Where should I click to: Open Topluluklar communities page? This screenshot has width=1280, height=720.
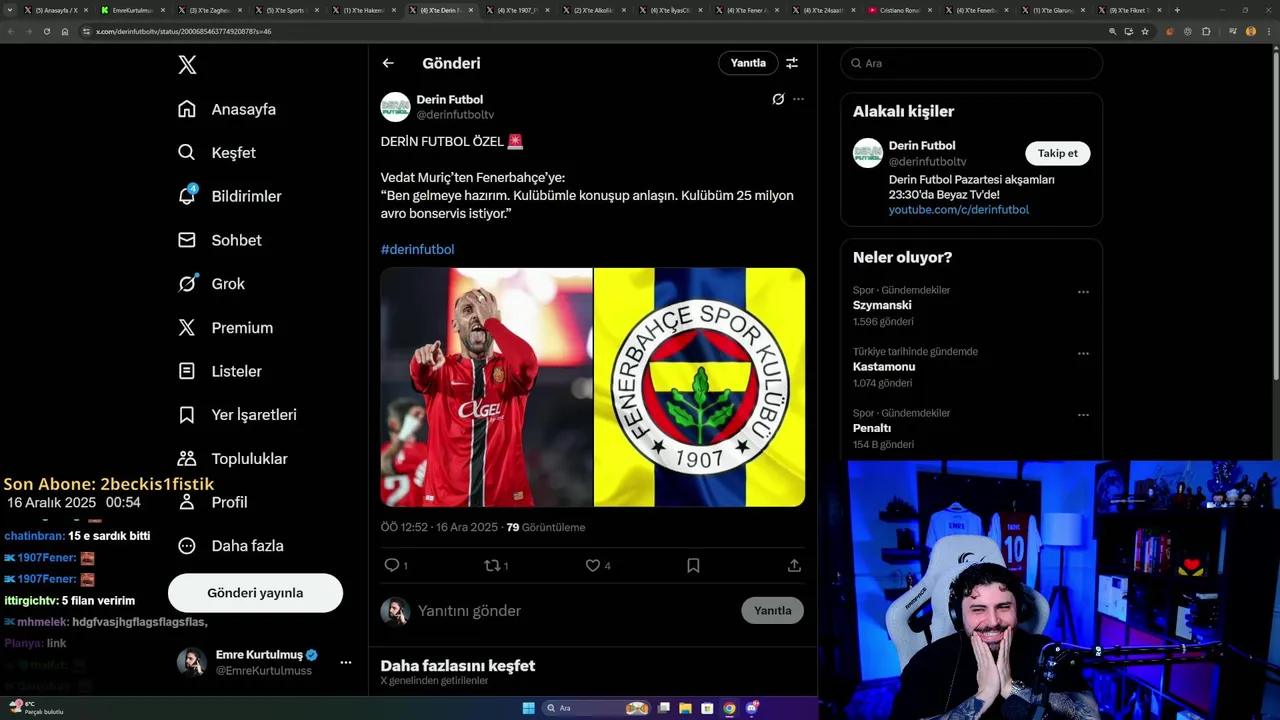pyautogui.click(x=232, y=459)
